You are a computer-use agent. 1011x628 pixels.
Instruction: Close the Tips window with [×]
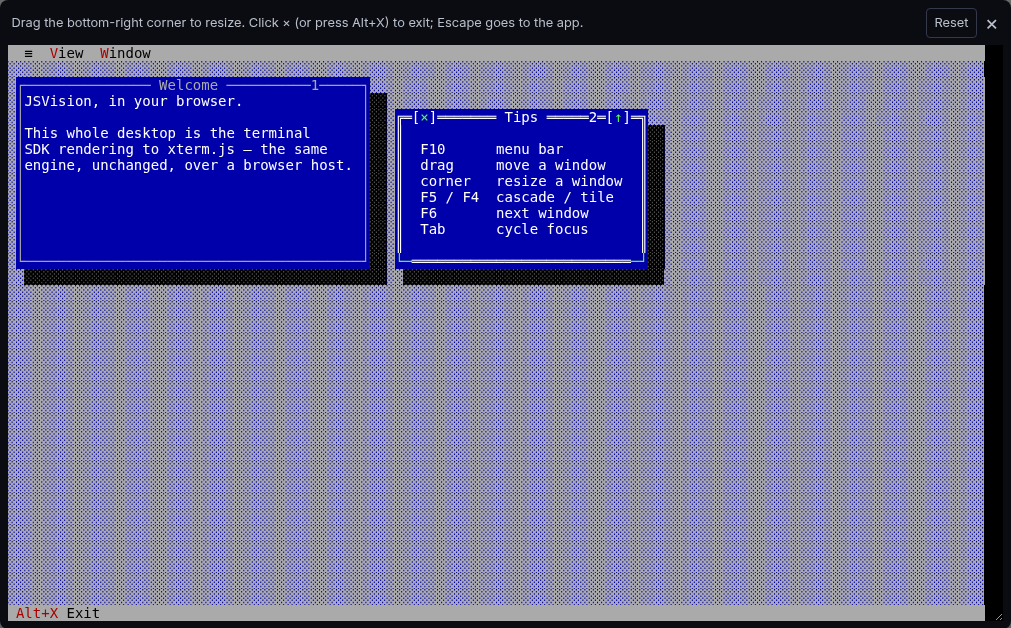424,117
